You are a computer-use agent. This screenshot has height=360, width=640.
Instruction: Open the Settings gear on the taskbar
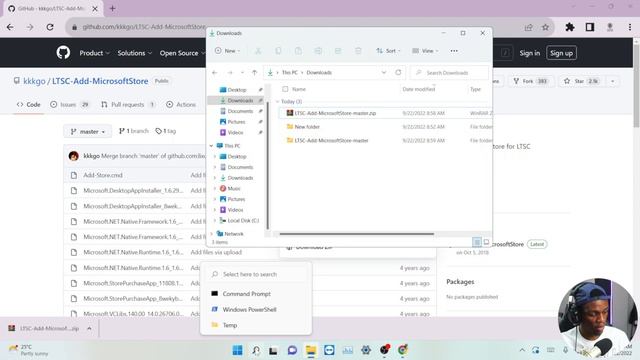366,350
